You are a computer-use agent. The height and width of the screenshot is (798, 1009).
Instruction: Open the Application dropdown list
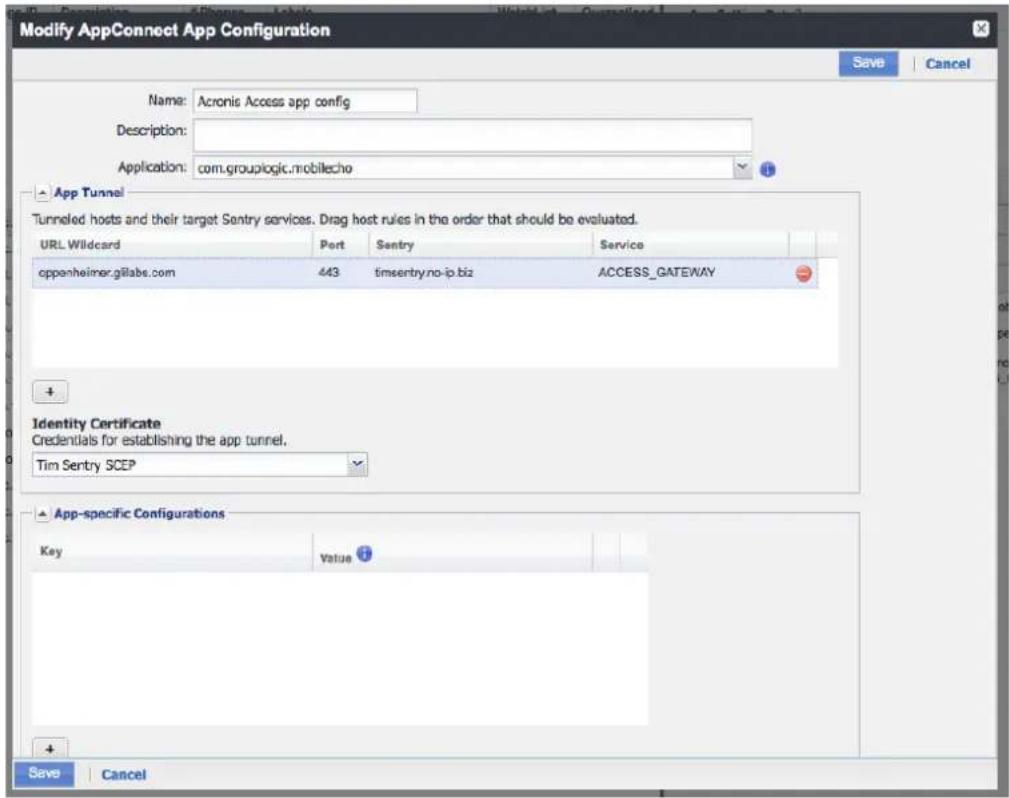[743, 168]
